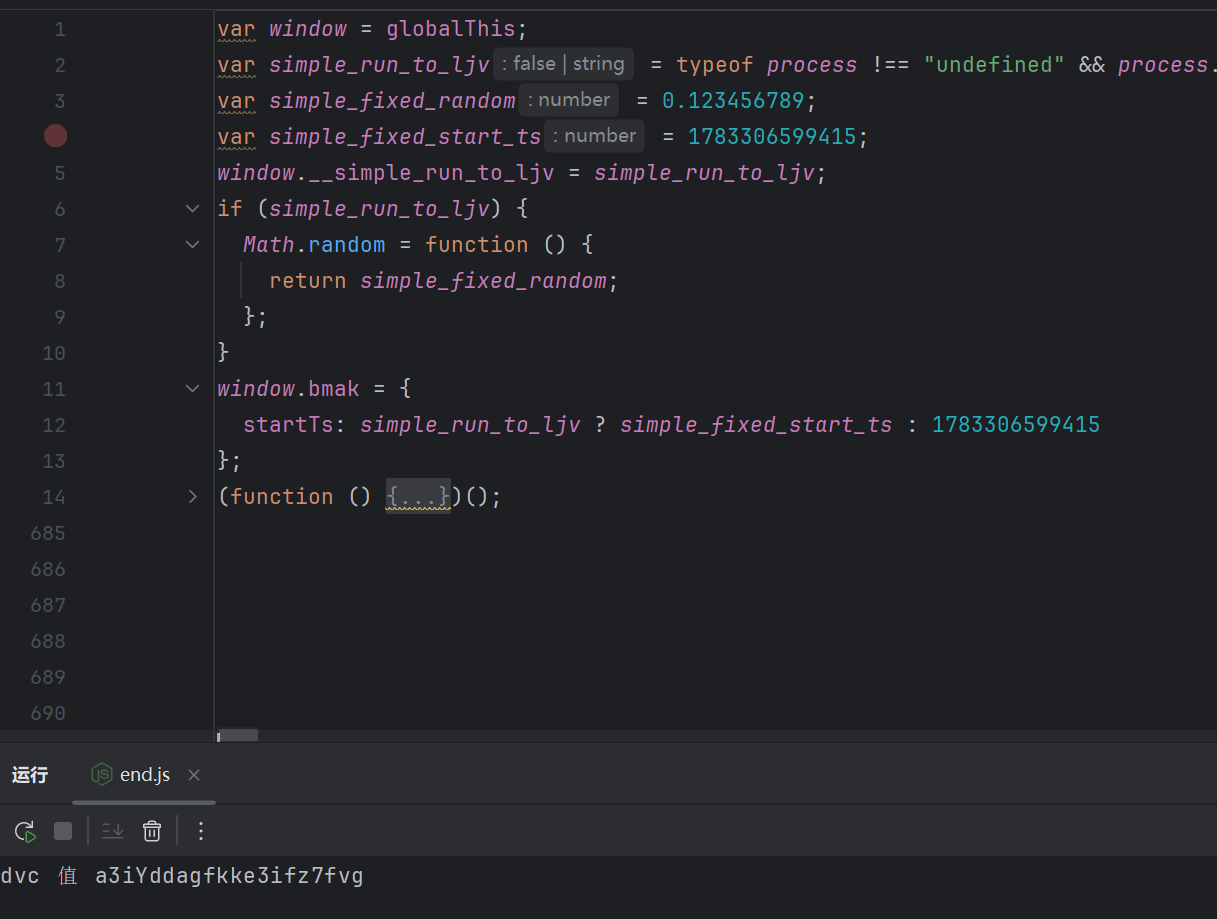Click line number 1 in the gutter
The image size is (1217, 919).
click(60, 29)
